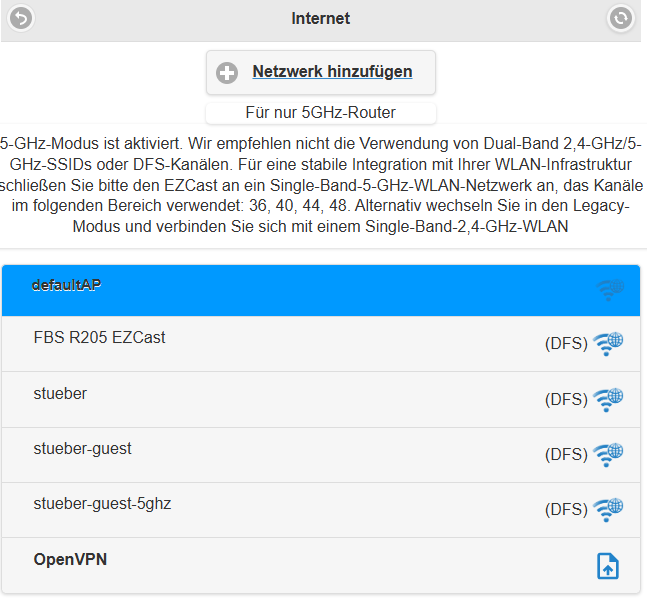647x599 pixels.
Task: Connect to the stueber-guest network
Action: [321, 455]
